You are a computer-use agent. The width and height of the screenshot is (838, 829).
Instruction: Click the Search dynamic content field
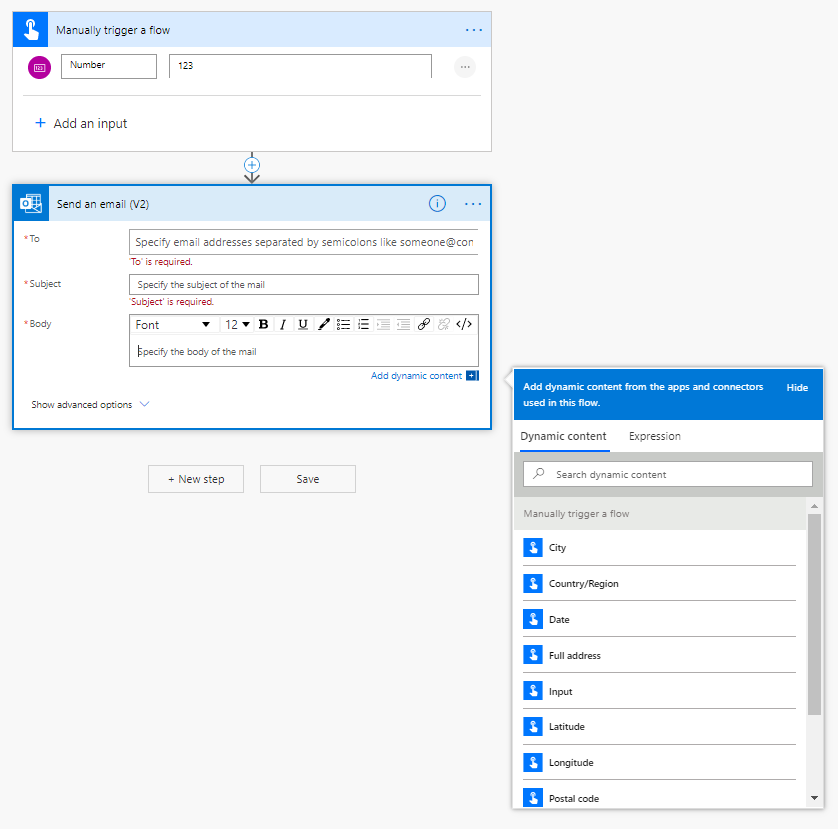coord(667,473)
